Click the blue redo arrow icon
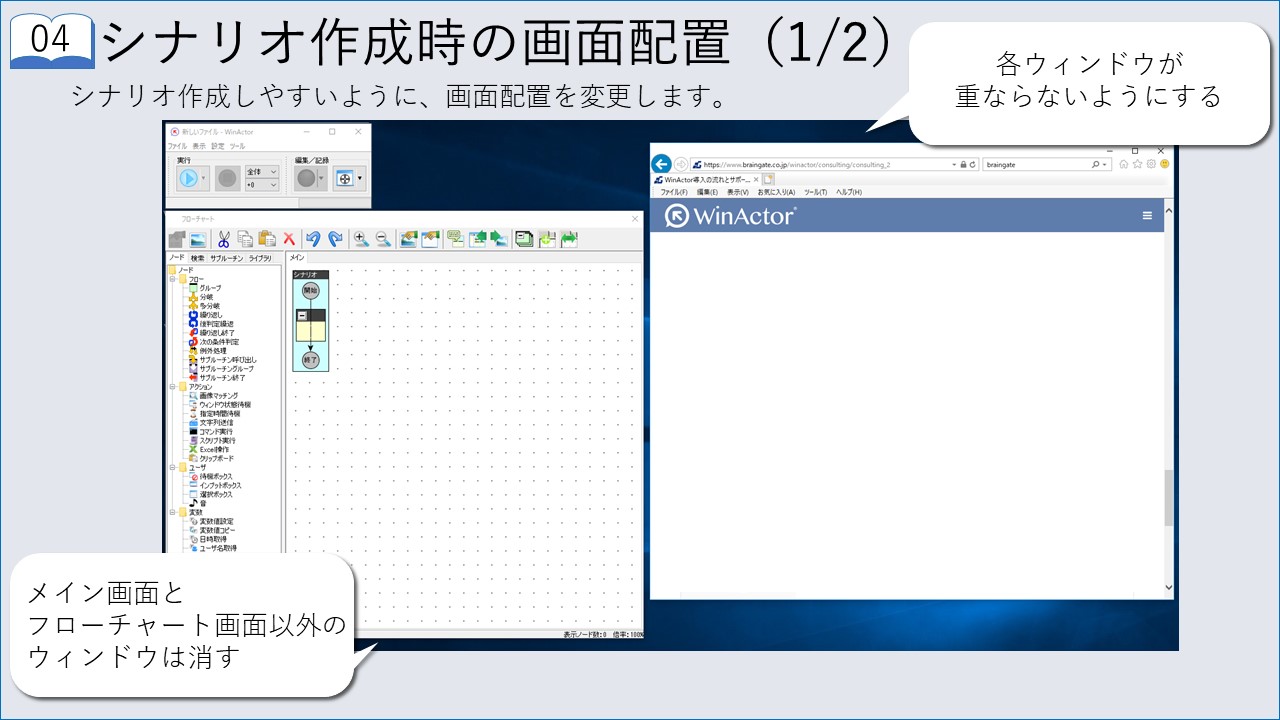The width and height of the screenshot is (1280, 720). (335, 239)
